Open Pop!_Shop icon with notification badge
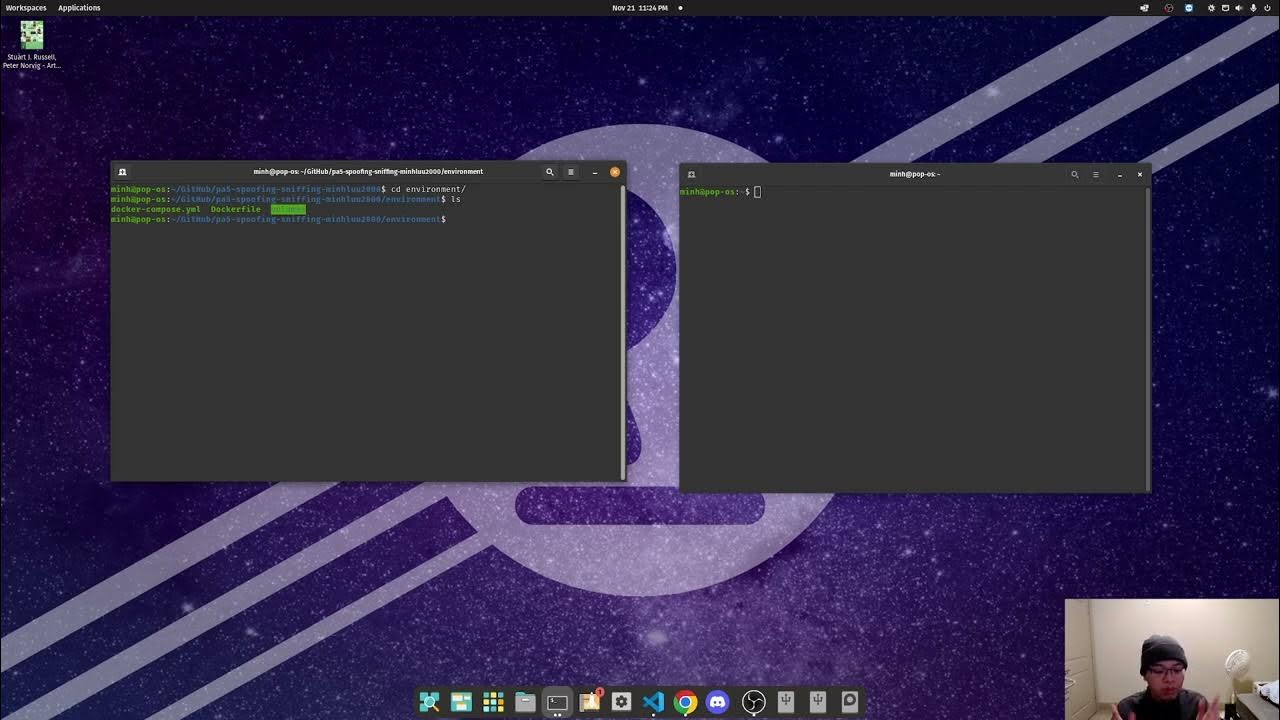 [590, 701]
